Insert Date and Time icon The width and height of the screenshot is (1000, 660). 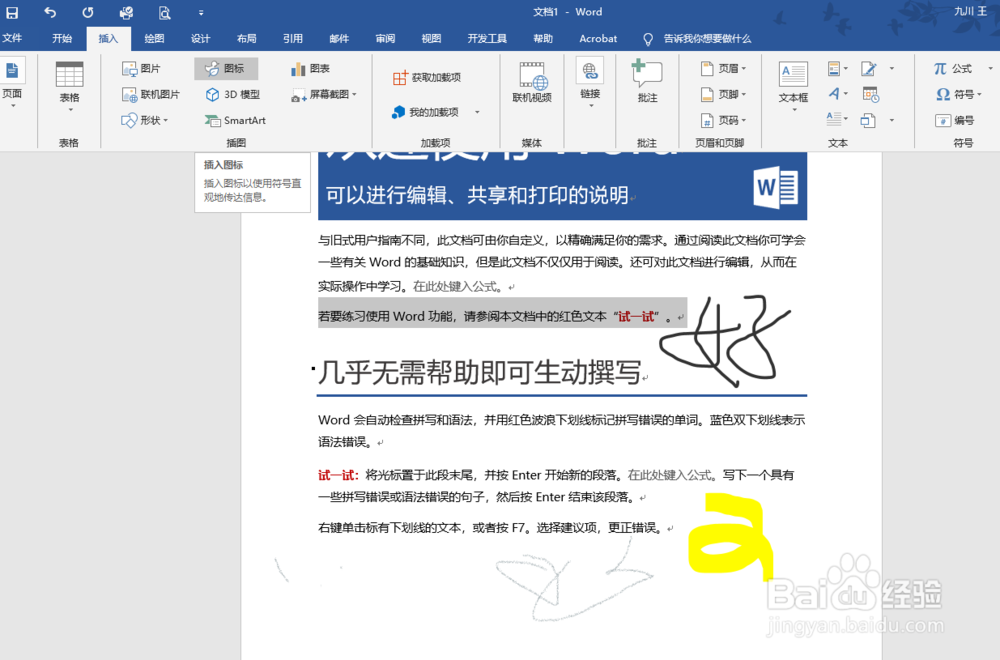click(x=871, y=94)
